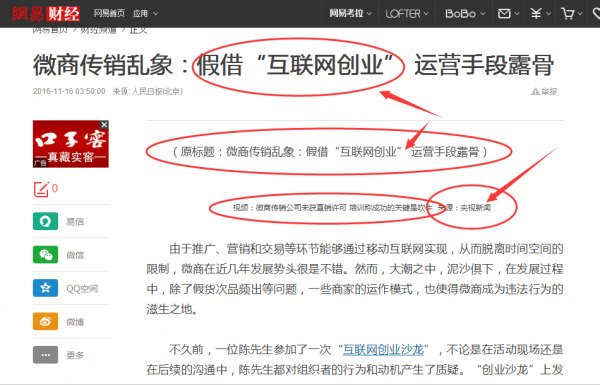
Task: Close the 口子窖 advertisement
Action: (x=104, y=125)
